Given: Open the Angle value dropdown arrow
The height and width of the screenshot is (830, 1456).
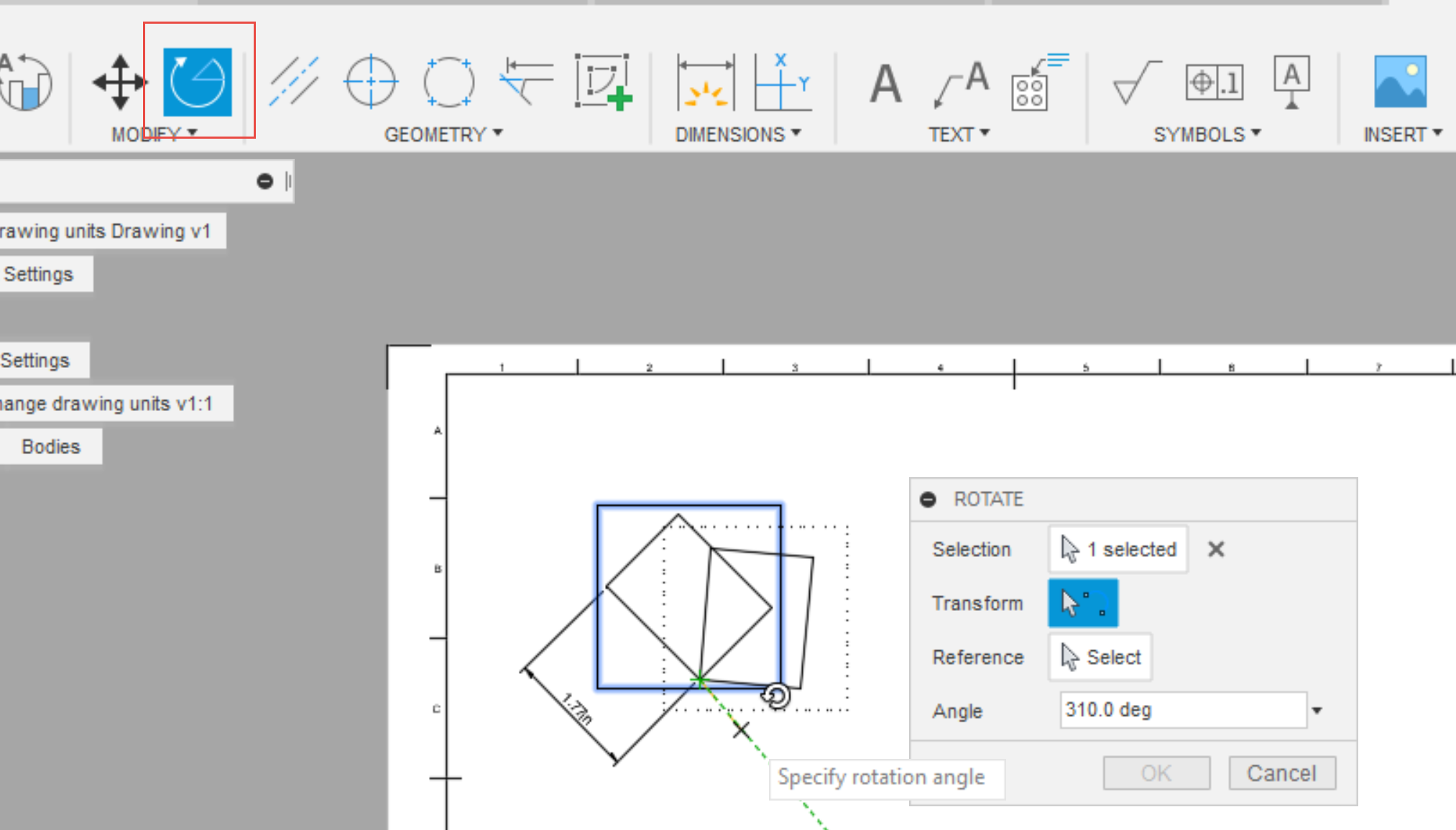Looking at the screenshot, I should pyautogui.click(x=1317, y=711).
